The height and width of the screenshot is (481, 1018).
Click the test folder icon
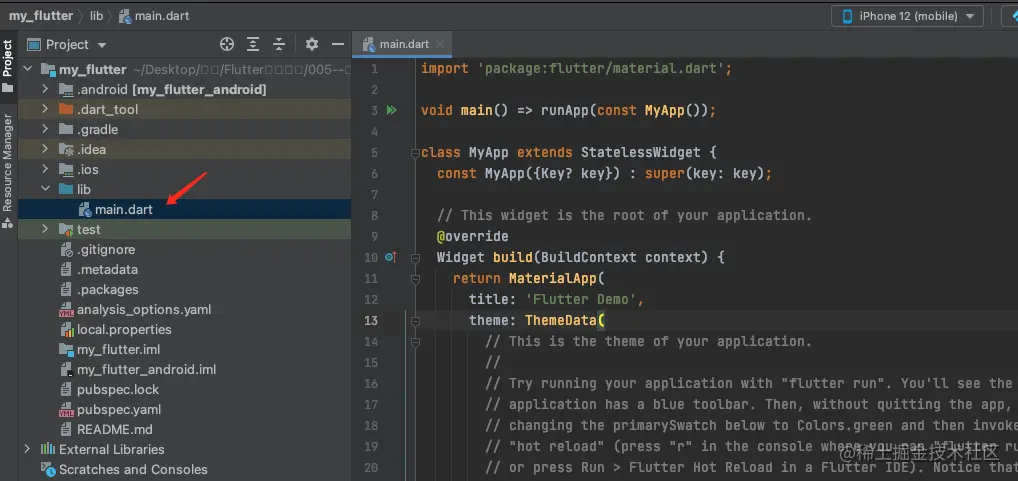tap(66, 229)
